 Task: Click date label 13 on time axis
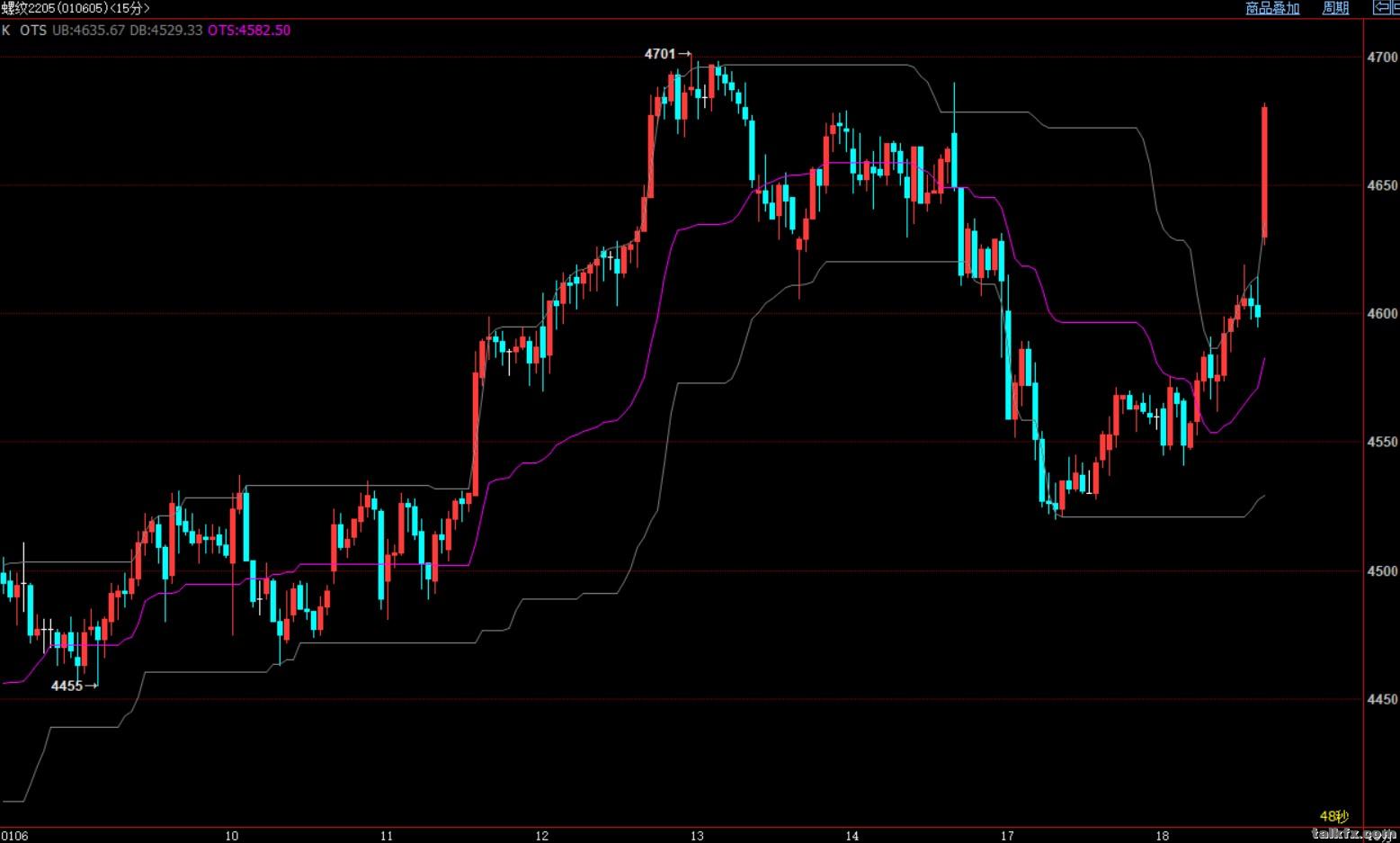(x=697, y=836)
